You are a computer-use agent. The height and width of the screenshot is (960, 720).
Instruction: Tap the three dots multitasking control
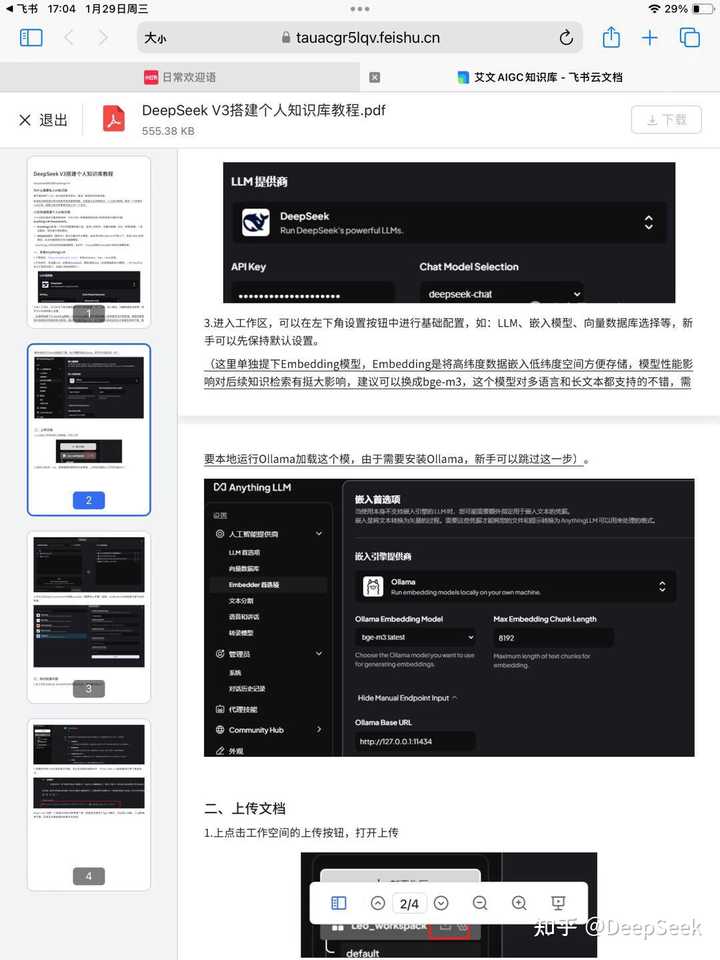(x=360, y=9)
